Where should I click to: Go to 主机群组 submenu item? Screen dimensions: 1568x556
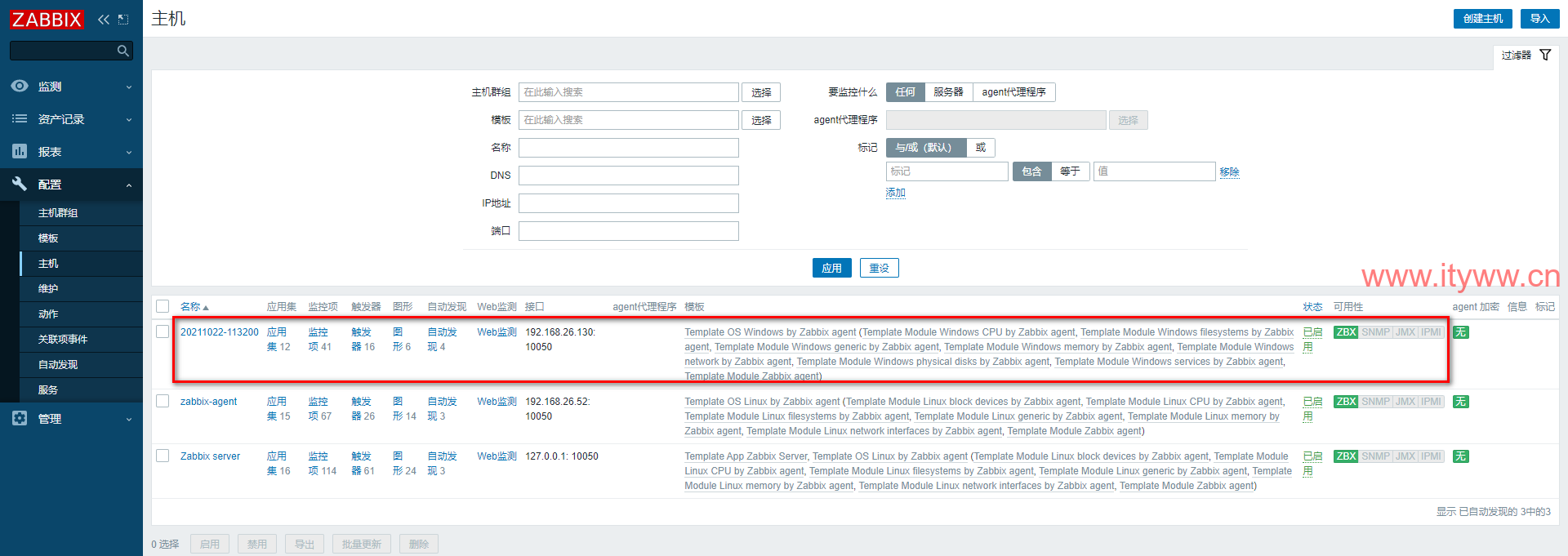coord(81,213)
